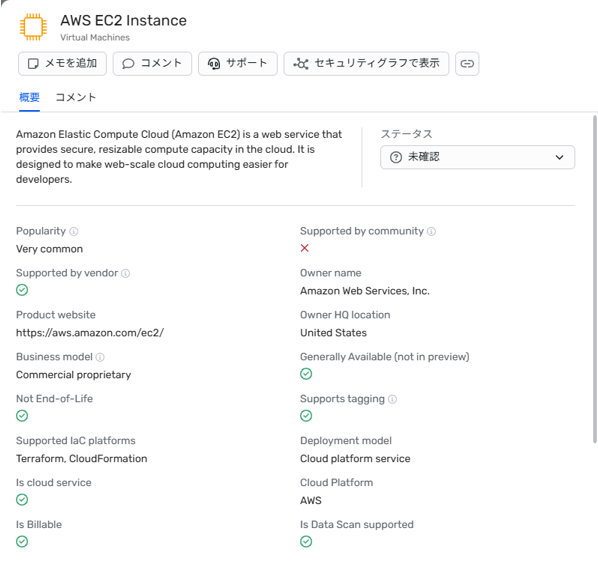Click the speech bubble icon on コメント button

[128, 64]
